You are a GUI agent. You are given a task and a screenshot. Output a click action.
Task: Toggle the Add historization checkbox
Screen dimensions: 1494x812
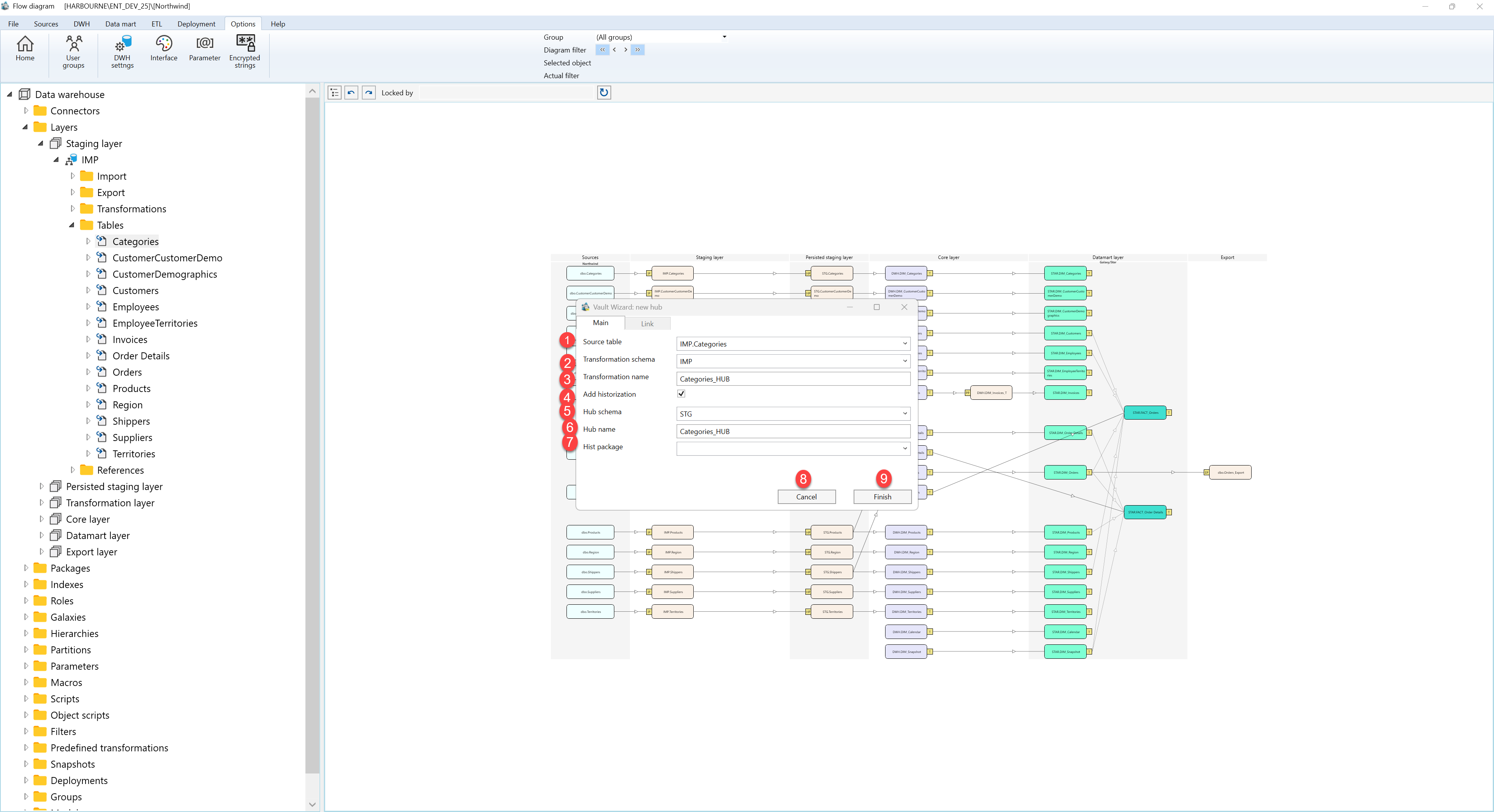[x=681, y=394]
